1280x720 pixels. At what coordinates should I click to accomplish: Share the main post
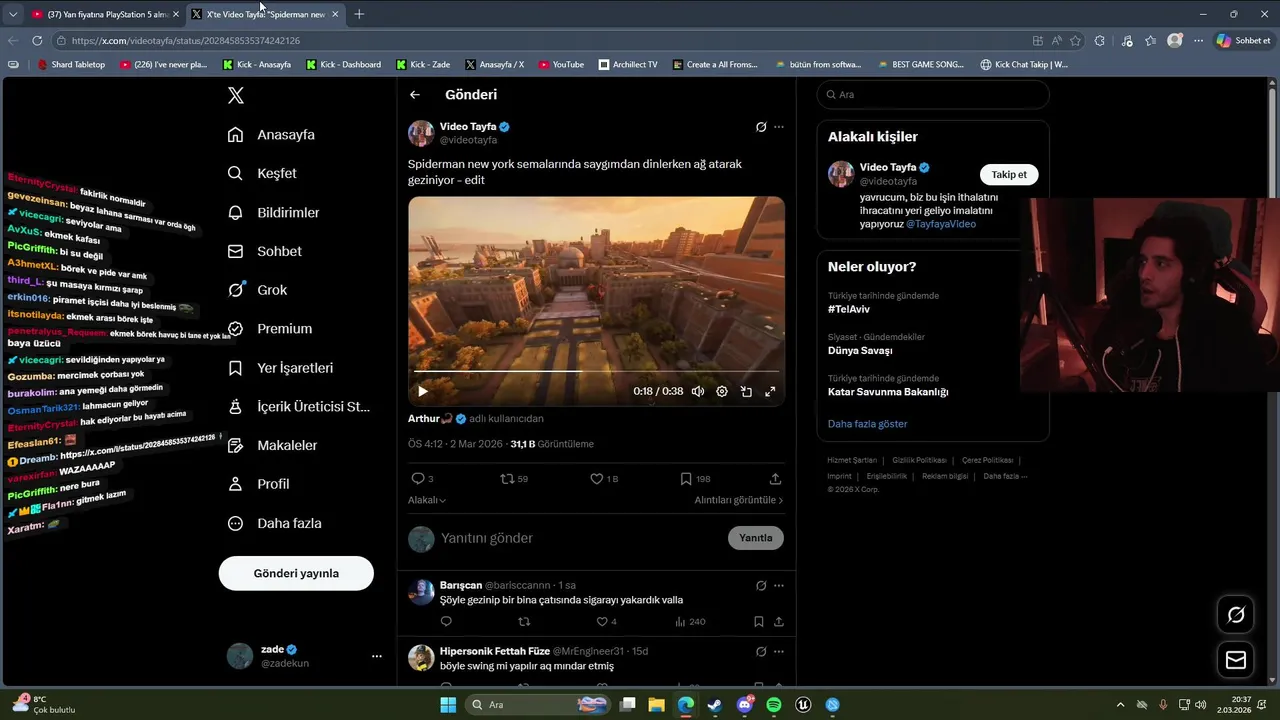pyautogui.click(x=775, y=479)
